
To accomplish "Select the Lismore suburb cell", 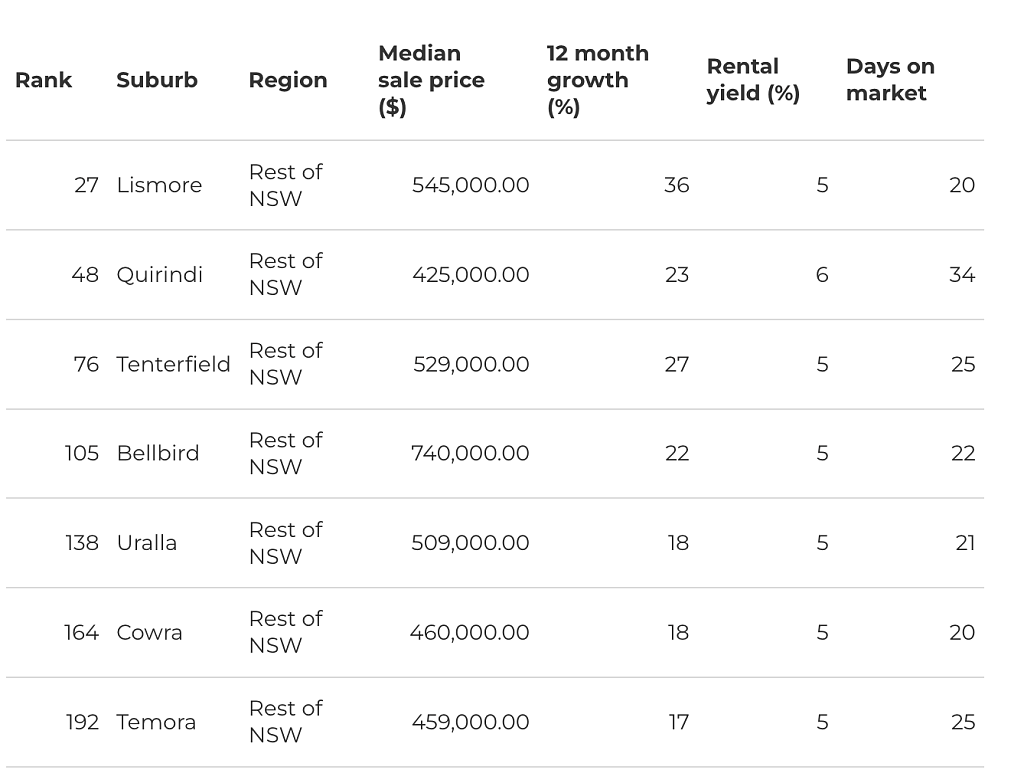I will coord(159,185).
